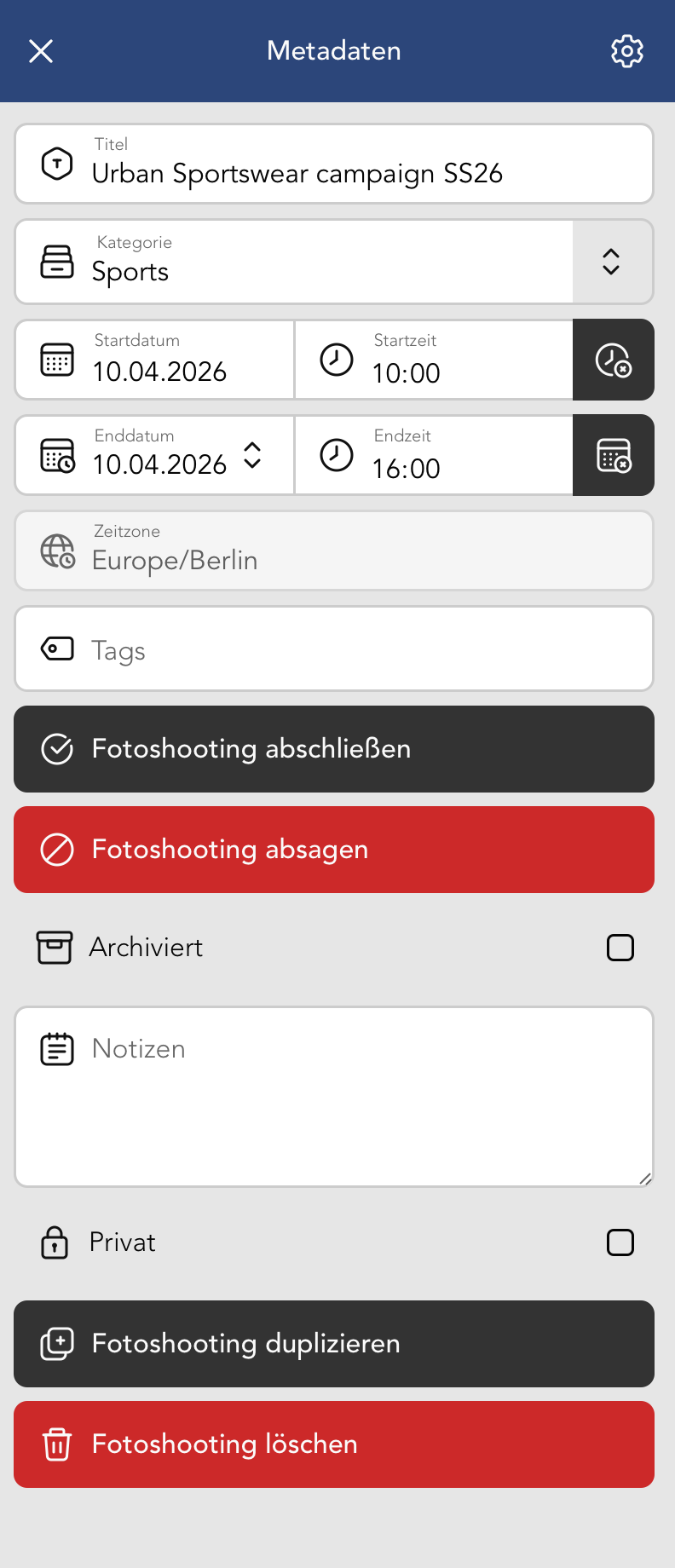This screenshot has width=675, height=1568.
Task: Click Fotoshooting löschen button
Action: click(334, 1444)
